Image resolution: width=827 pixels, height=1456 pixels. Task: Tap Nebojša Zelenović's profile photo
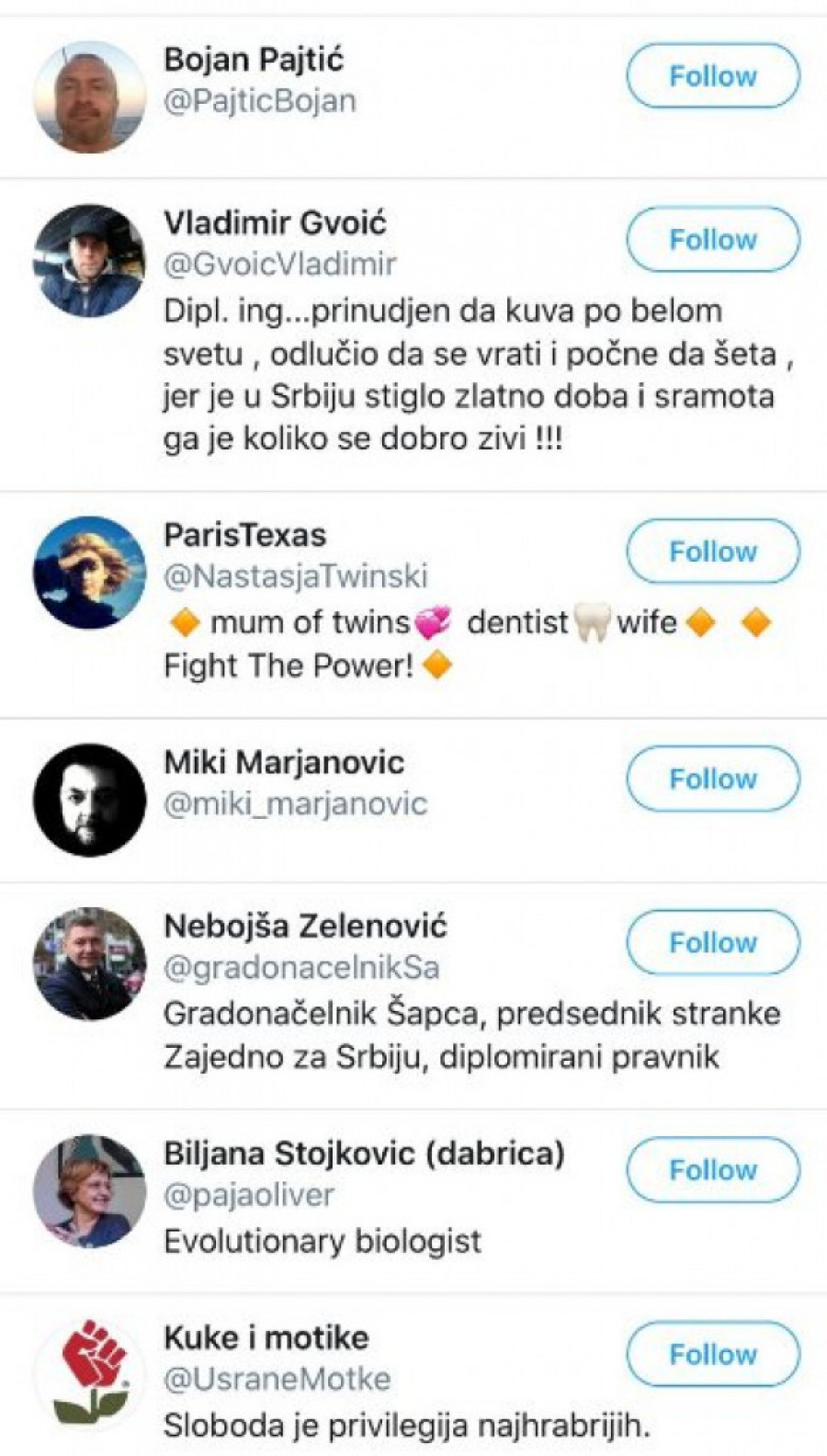(89, 963)
